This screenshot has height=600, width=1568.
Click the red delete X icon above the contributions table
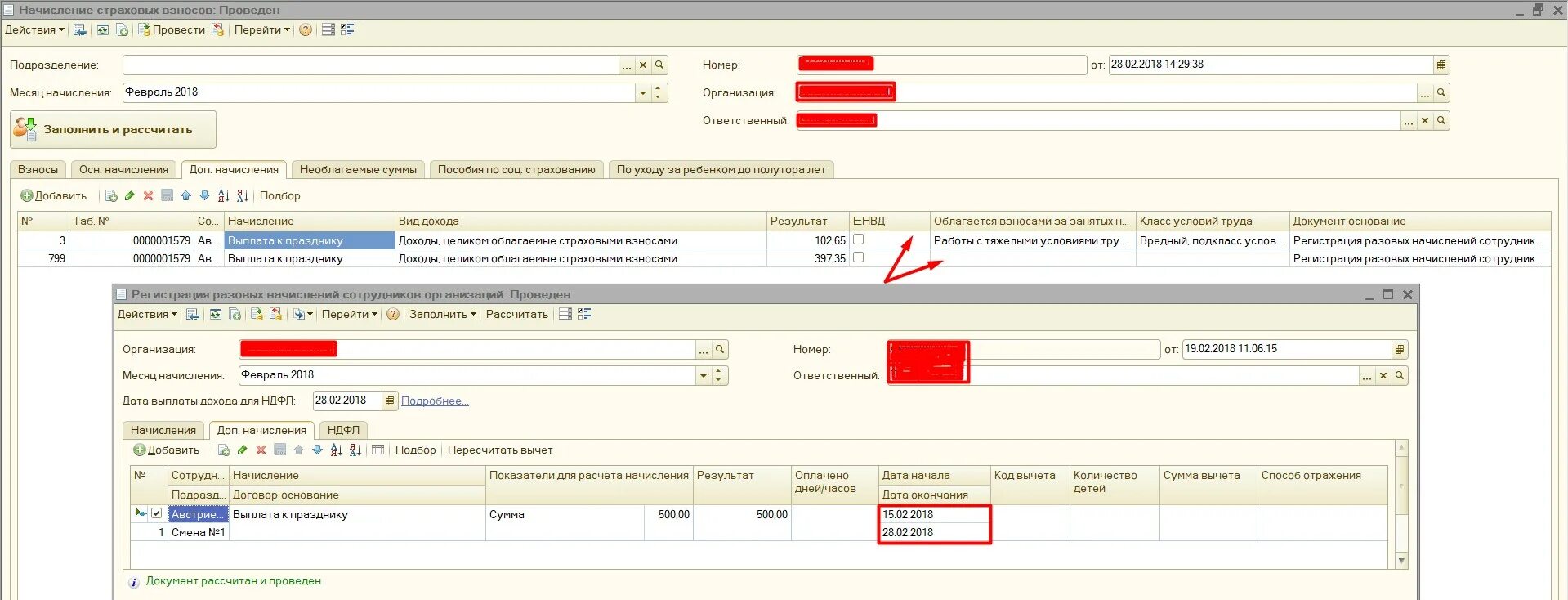tap(148, 195)
